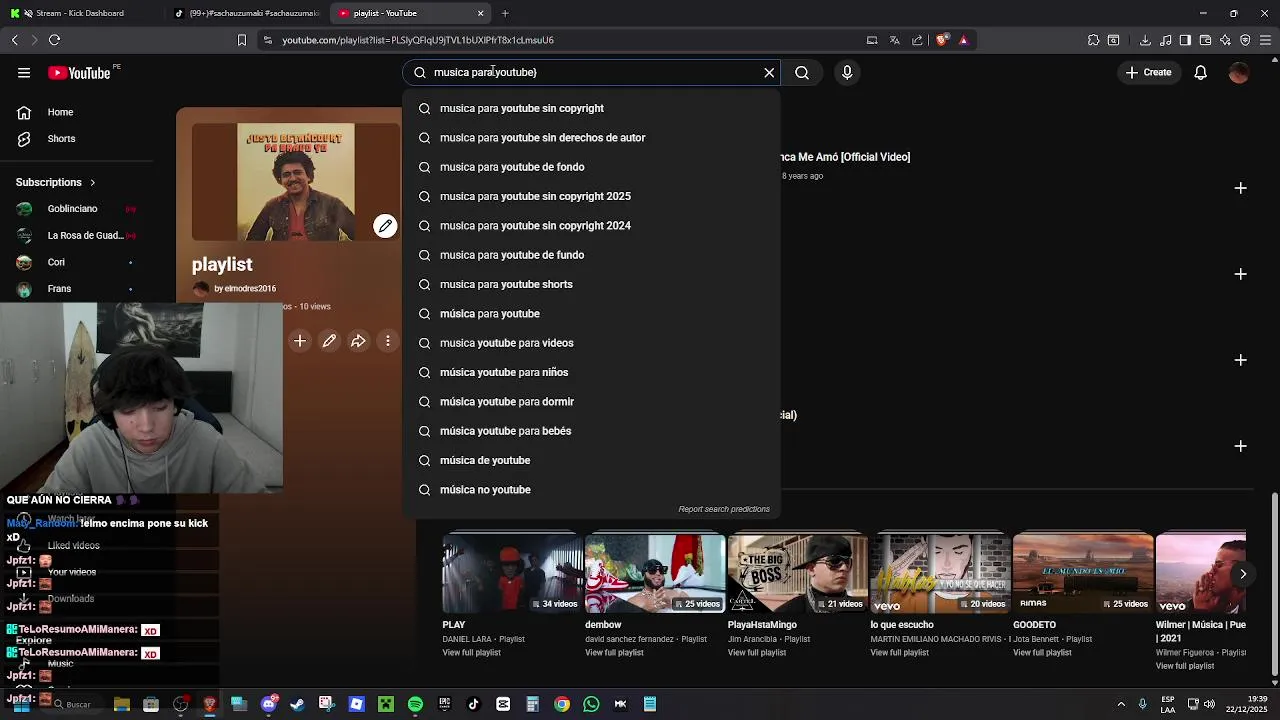Select suggestion 'musica para youtube de fundo'
Screen dimensions: 1280x720
(x=591, y=255)
